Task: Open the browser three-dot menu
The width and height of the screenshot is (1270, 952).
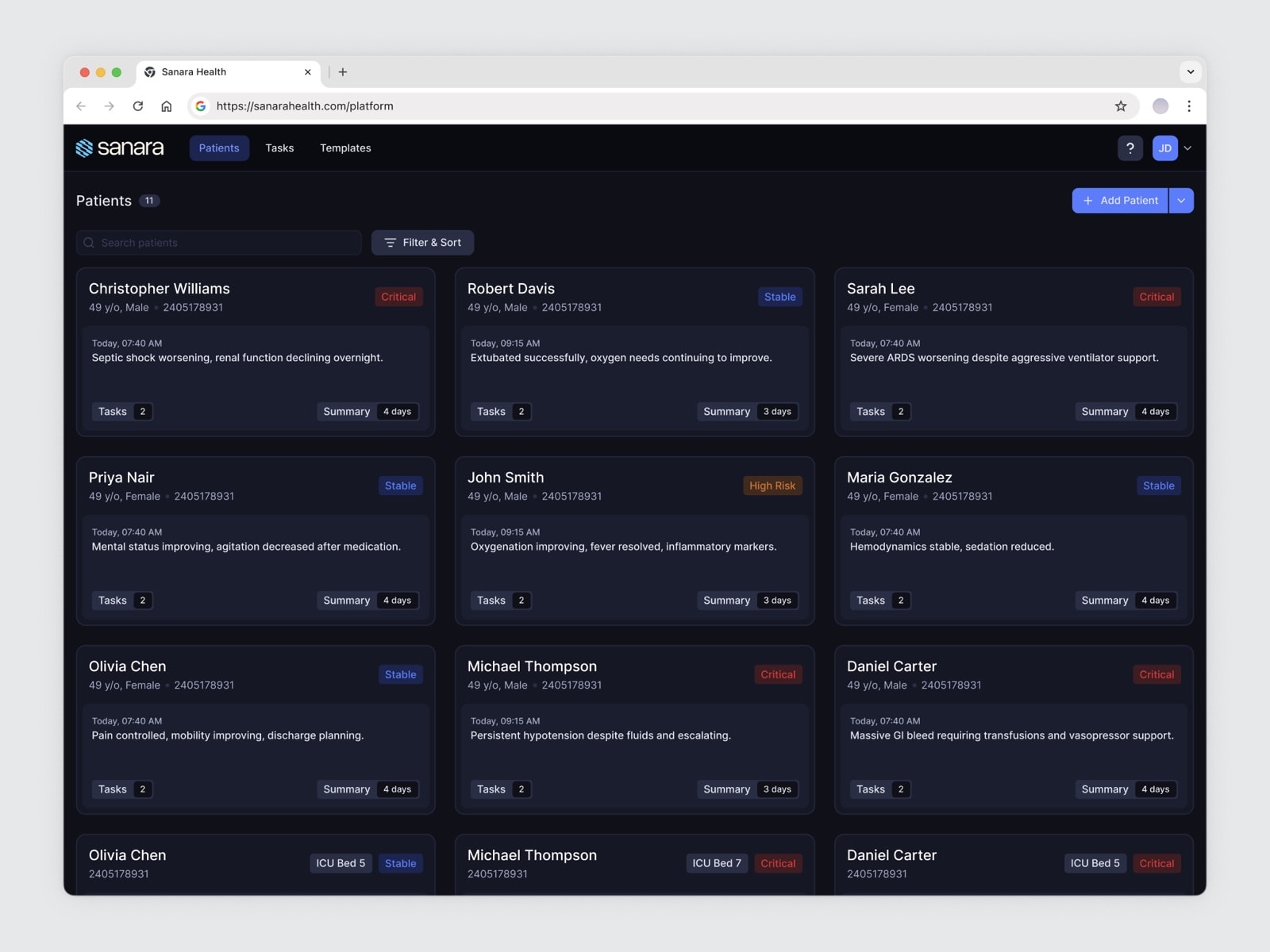Action: 1189,106
